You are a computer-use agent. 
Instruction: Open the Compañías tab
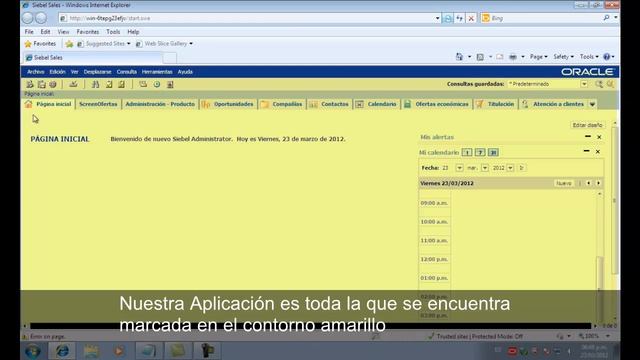[282, 104]
